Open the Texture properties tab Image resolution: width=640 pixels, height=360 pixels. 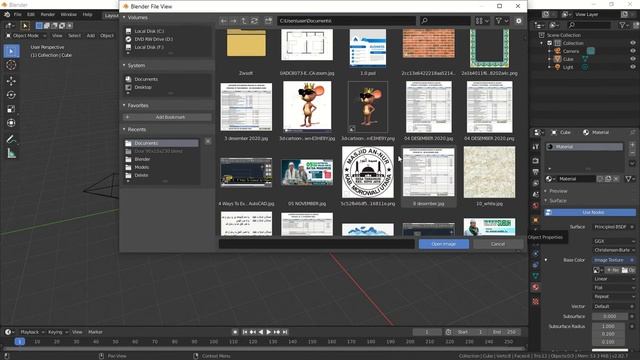tap(536, 302)
